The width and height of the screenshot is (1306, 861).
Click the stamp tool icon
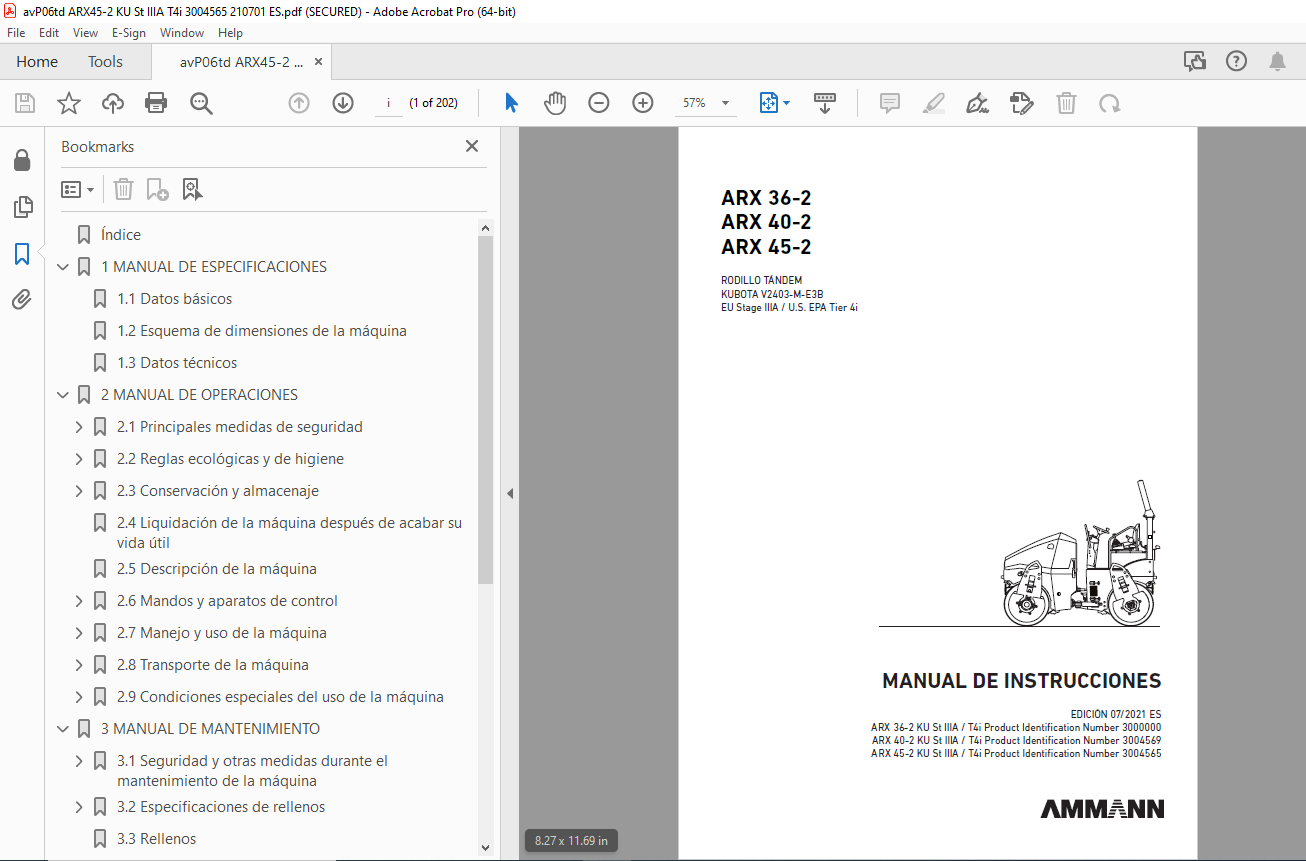pyautogui.click(x=1021, y=103)
